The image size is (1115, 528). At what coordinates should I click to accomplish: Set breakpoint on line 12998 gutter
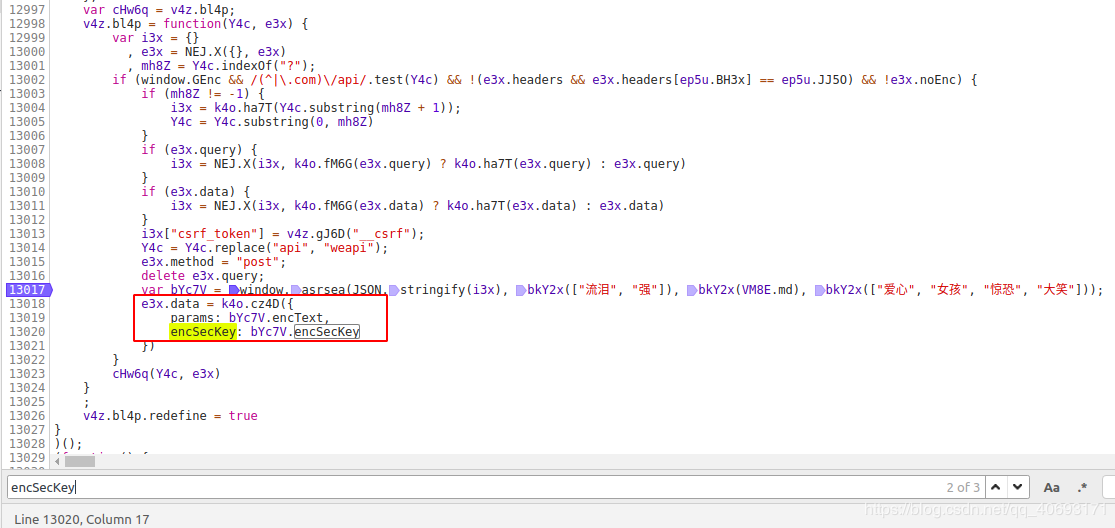[26, 23]
